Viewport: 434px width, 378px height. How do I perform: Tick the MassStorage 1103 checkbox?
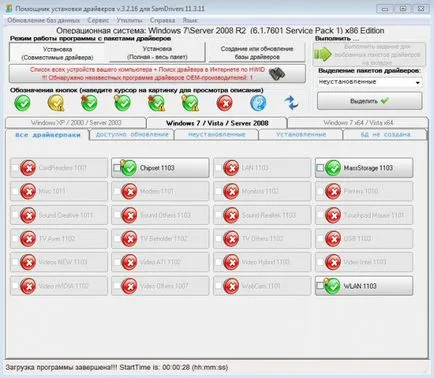[320, 167]
